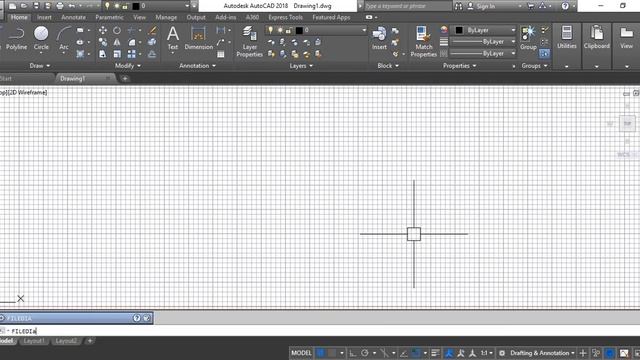Toggle layer on/off lightbulb in Layers panel
The height and width of the screenshot is (360, 640).
pyautogui.click(x=270, y=30)
